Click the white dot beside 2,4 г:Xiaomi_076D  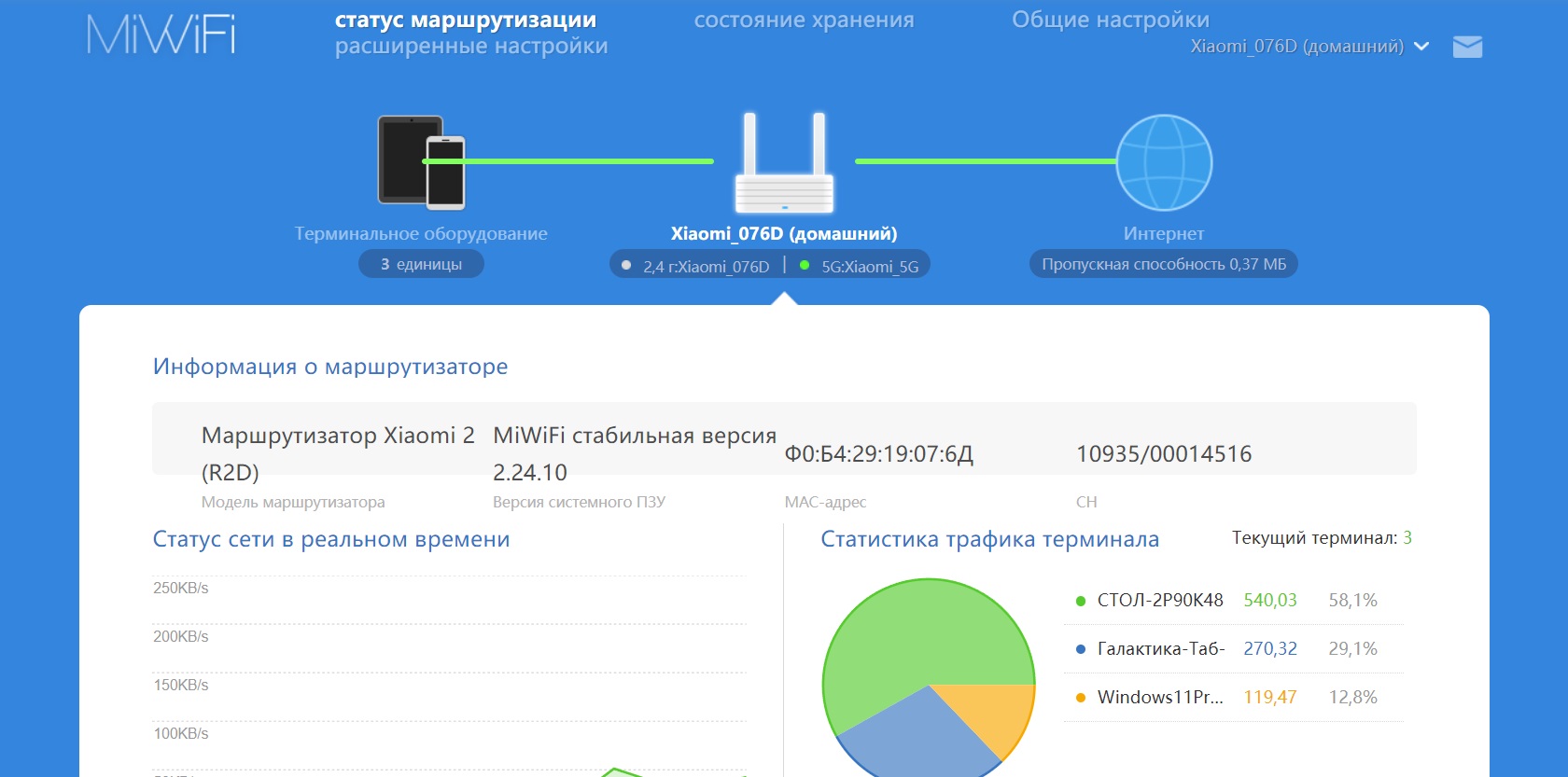tap(626, 266)
